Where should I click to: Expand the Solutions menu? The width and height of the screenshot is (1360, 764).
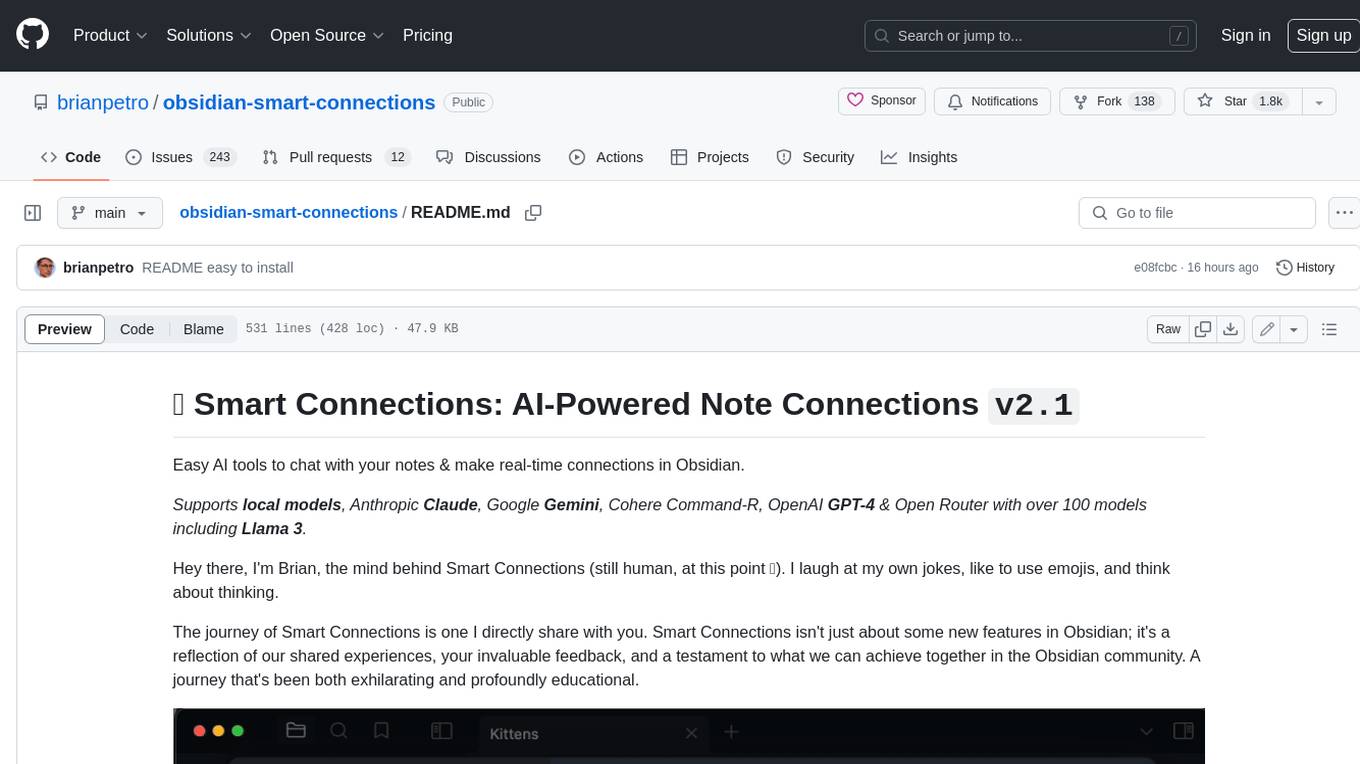209,35
